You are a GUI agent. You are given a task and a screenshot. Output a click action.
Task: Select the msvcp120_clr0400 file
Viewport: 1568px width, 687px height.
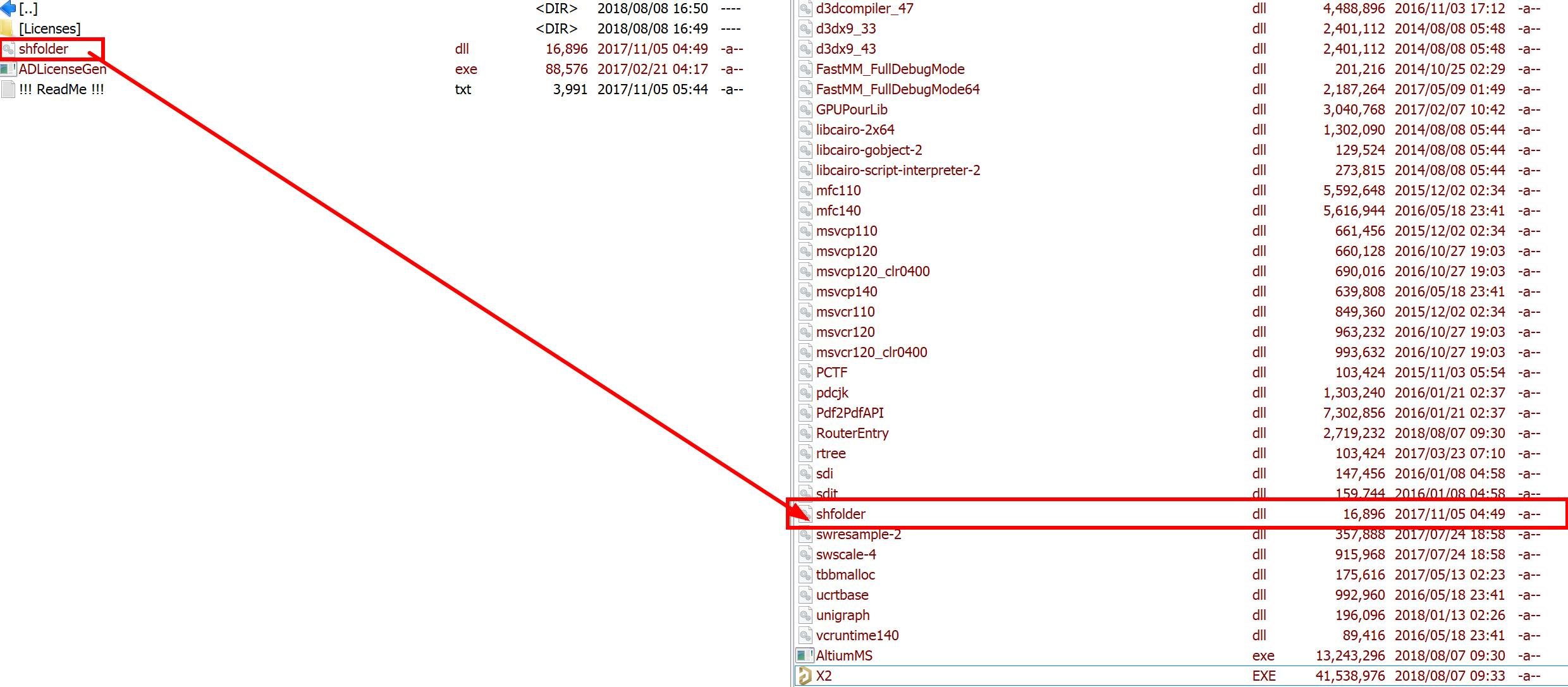[873, 272]
